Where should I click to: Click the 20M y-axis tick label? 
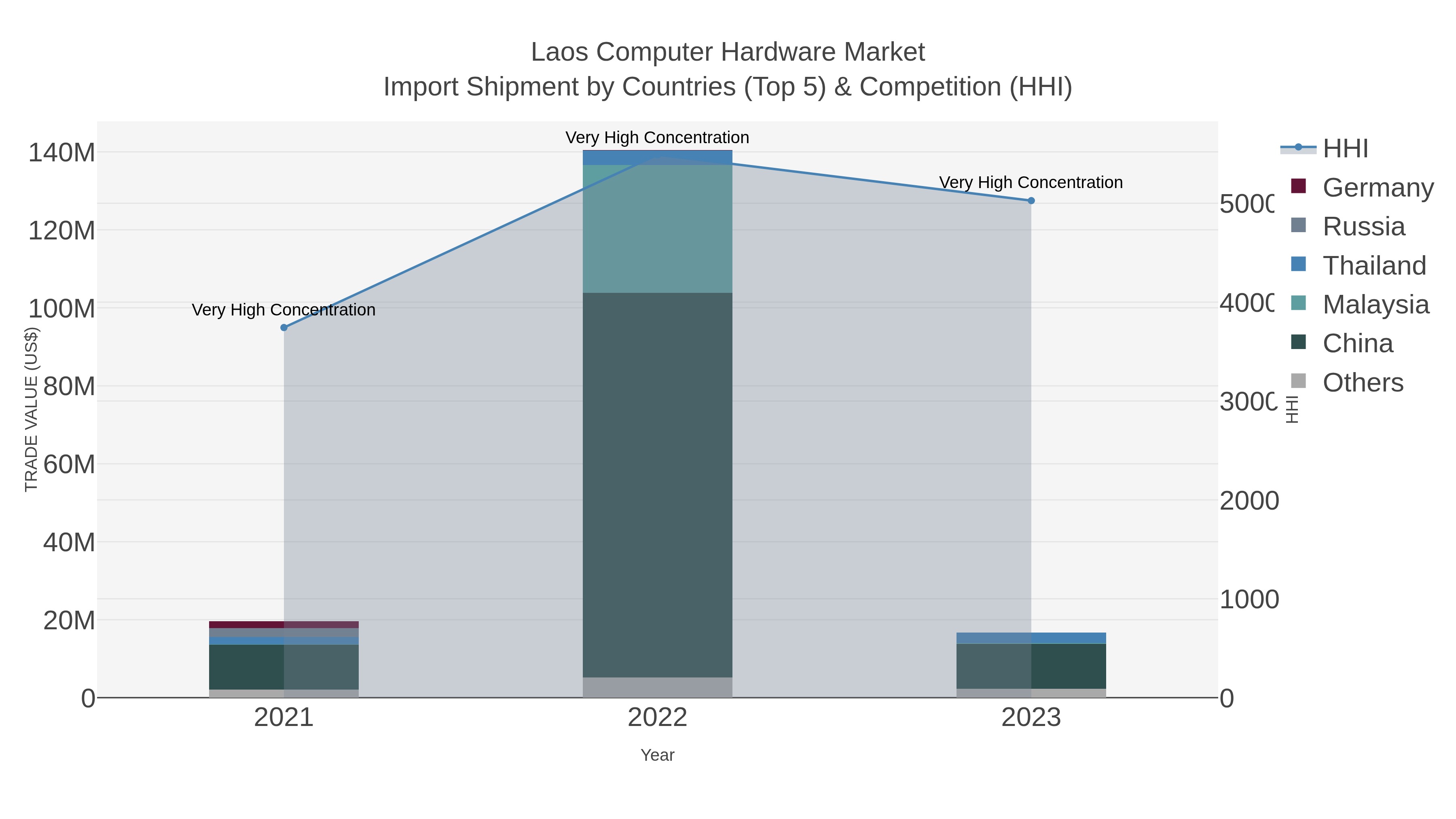point(69,620)
